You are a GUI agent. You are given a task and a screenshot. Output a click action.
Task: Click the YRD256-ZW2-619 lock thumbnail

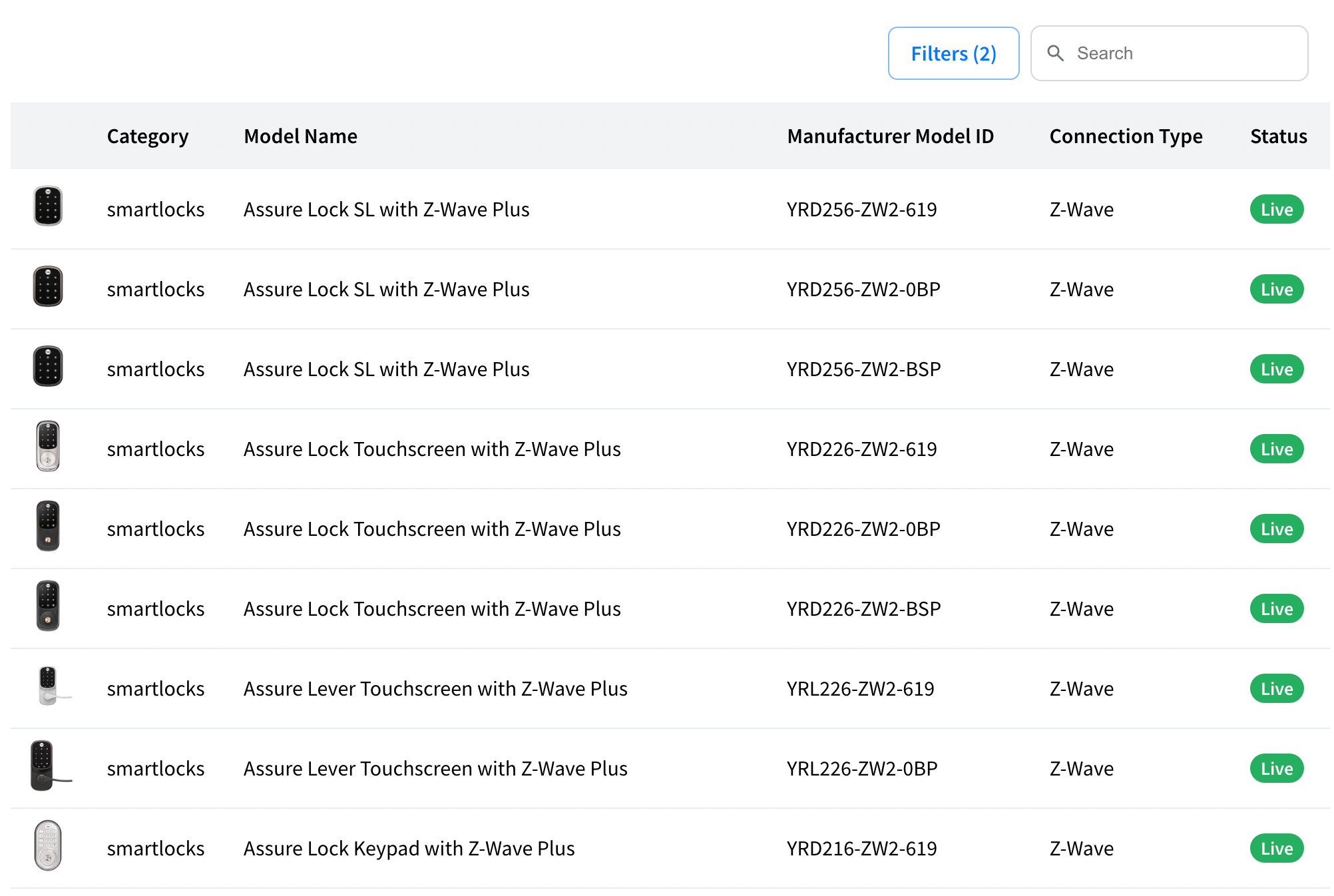pos(48,206)
